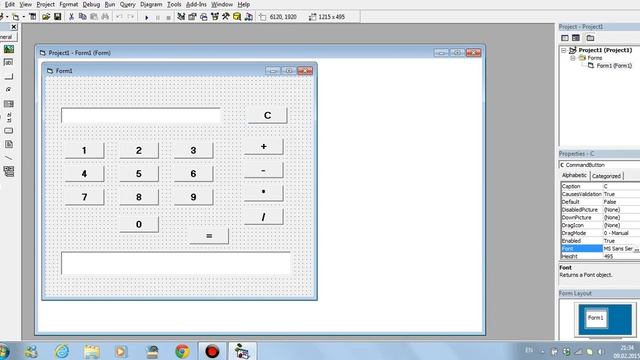The image size is (640, 360).
Task: Show the Project Explorer via toolbar icon
Action: pos(181,17)
